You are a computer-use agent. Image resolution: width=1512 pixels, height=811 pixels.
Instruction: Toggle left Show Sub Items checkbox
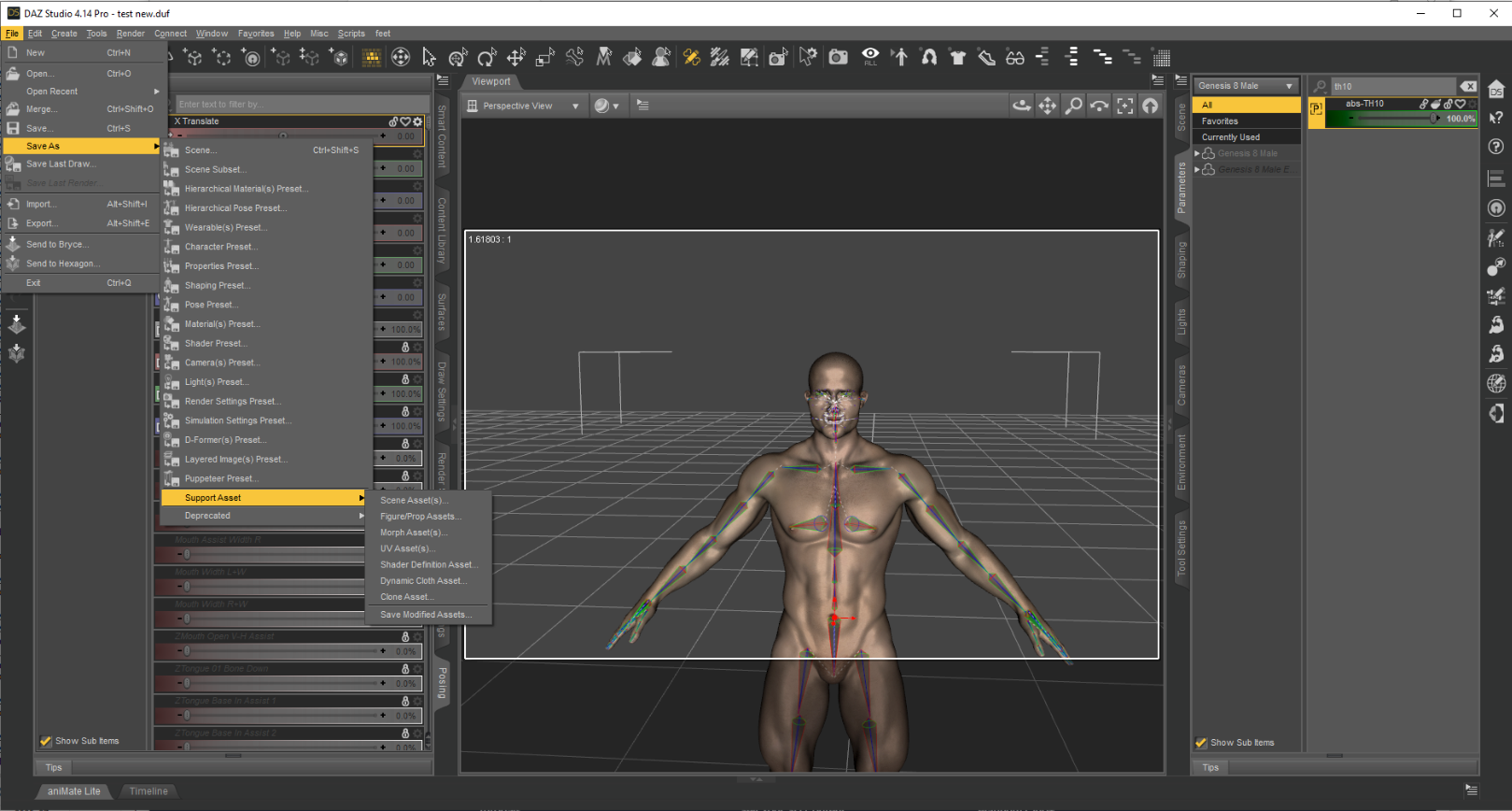tap(46, 741)
